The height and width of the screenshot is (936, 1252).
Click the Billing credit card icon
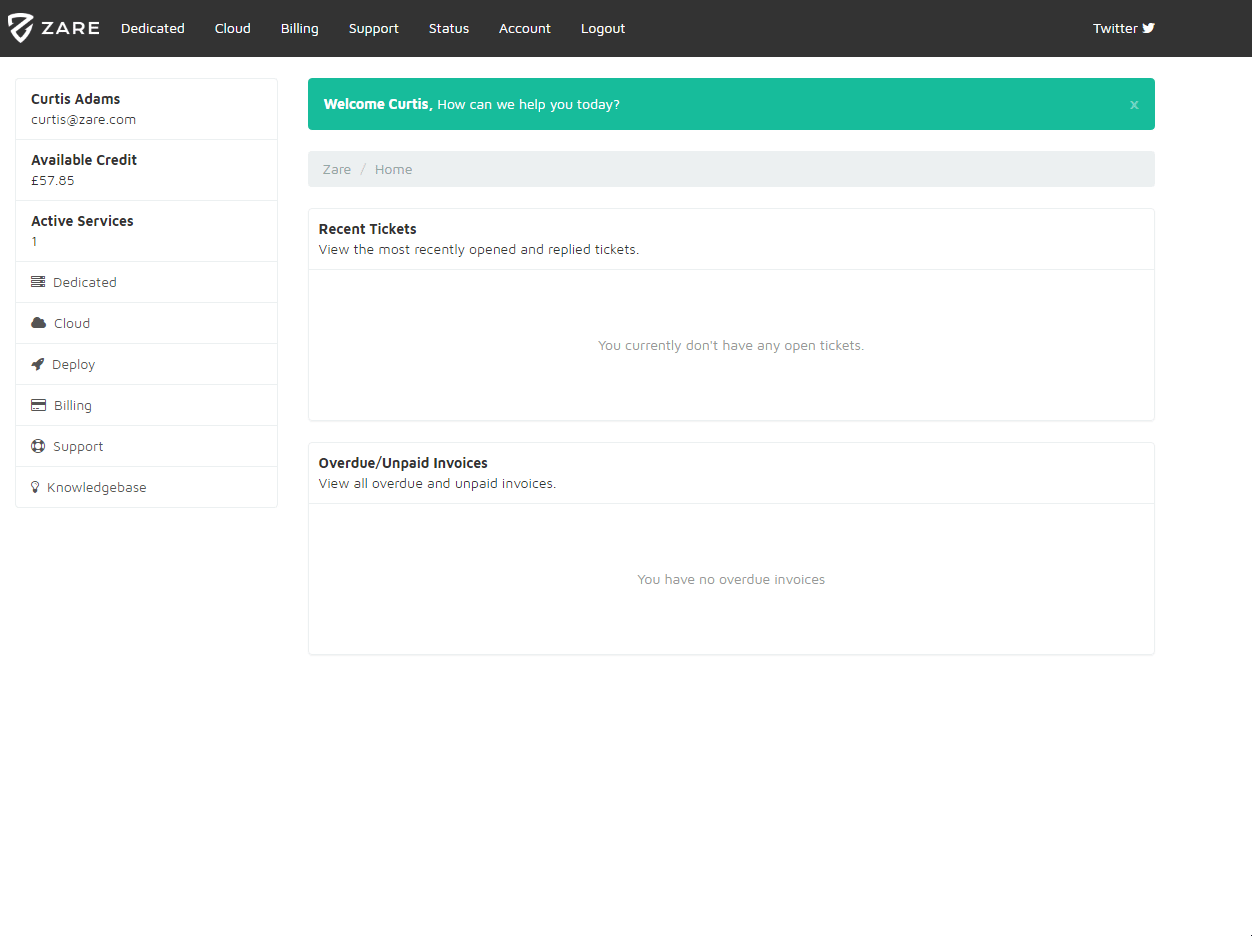click(39, 405)
